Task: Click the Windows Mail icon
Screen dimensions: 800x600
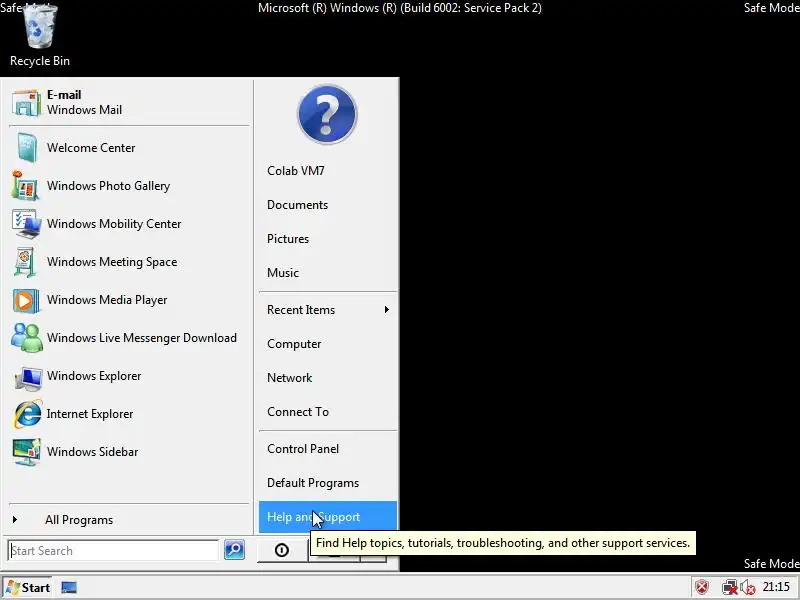Action: 26,102
